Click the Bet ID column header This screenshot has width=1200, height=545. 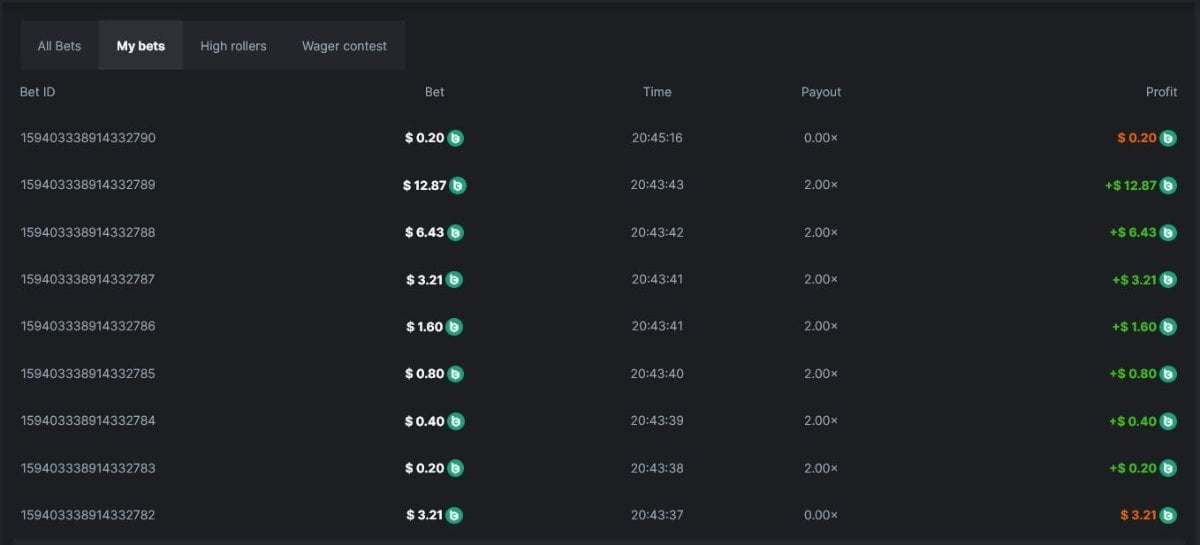38,92
